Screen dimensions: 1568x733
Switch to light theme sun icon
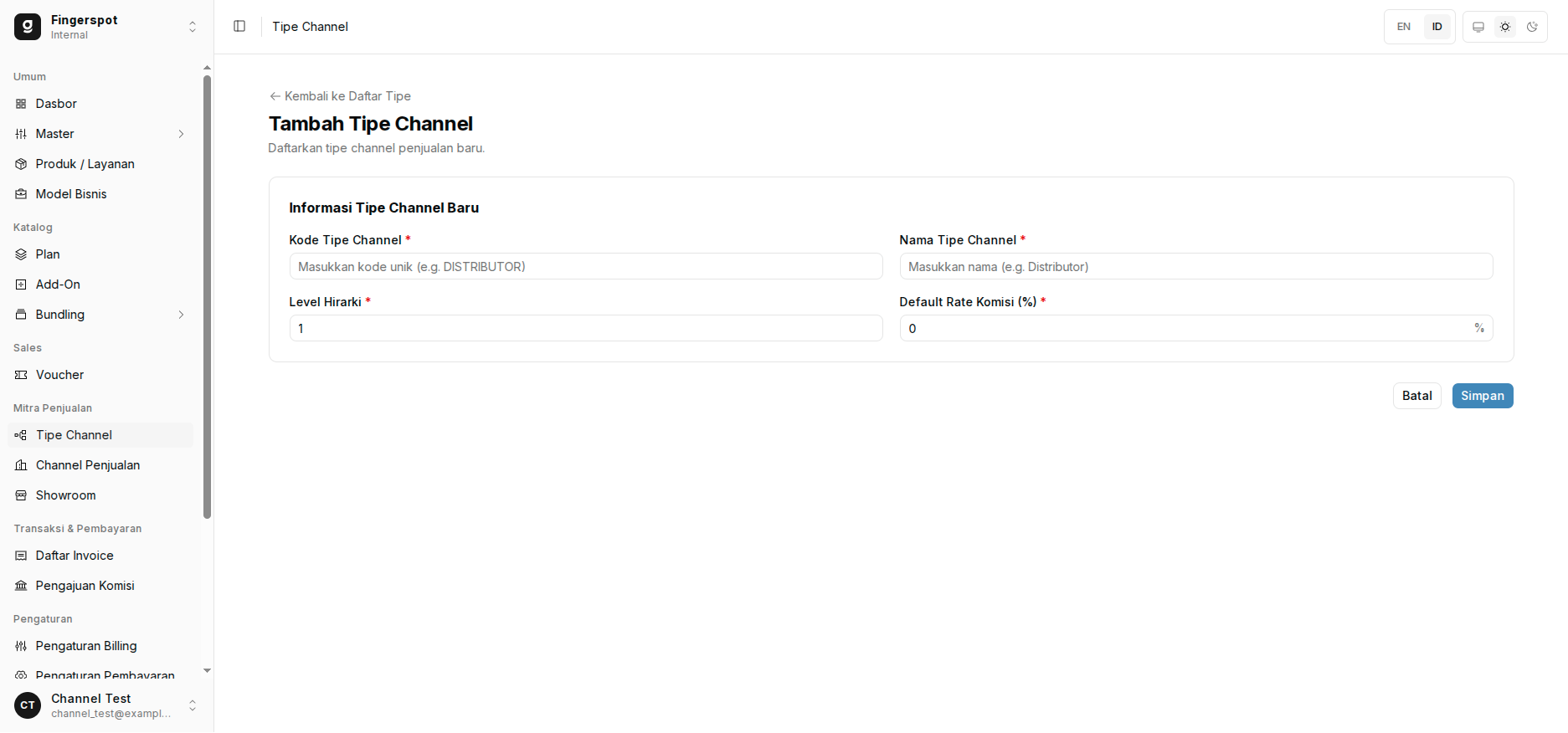coord(1505,27)
